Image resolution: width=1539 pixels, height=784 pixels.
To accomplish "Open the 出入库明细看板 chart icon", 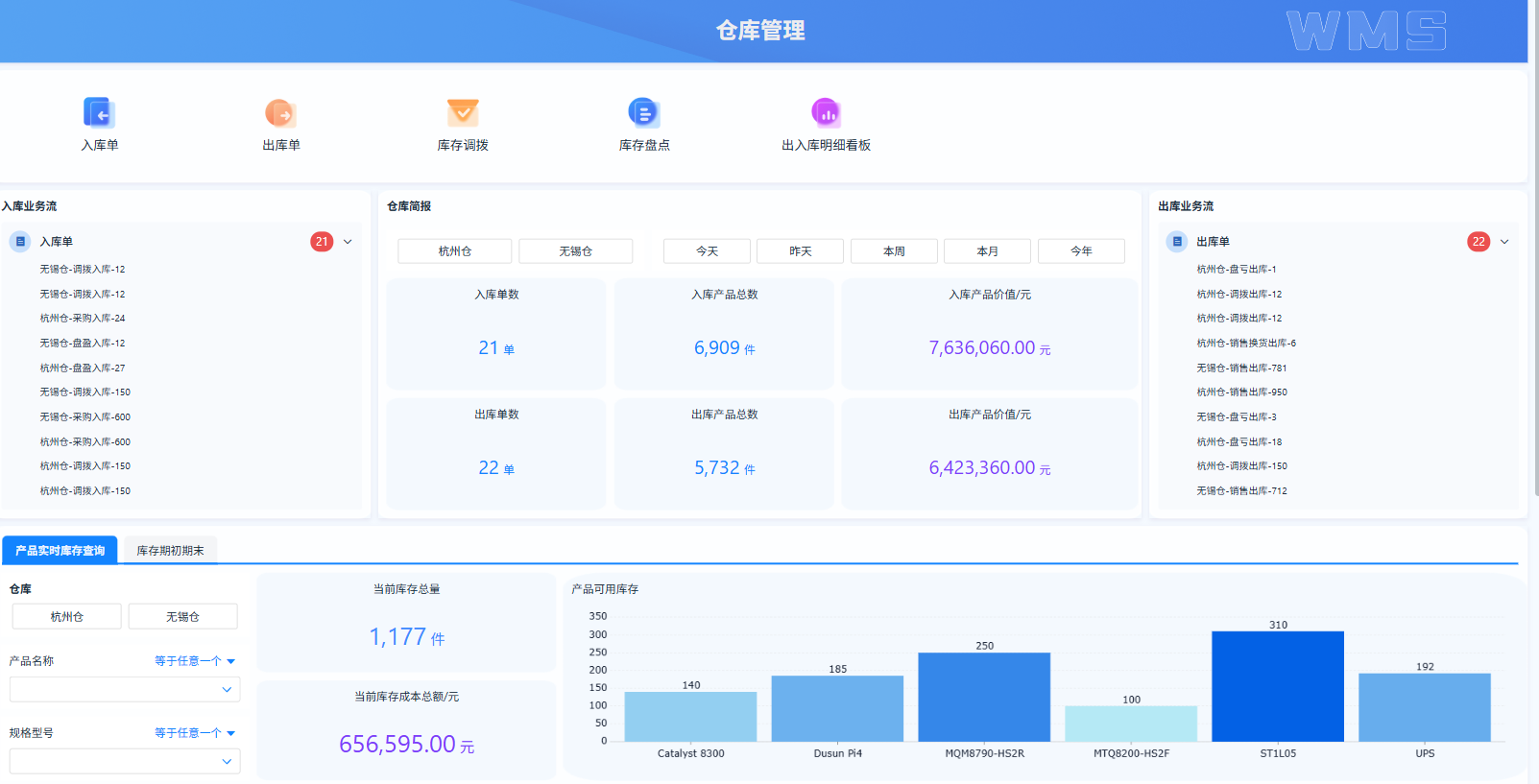I will (826, 112).
